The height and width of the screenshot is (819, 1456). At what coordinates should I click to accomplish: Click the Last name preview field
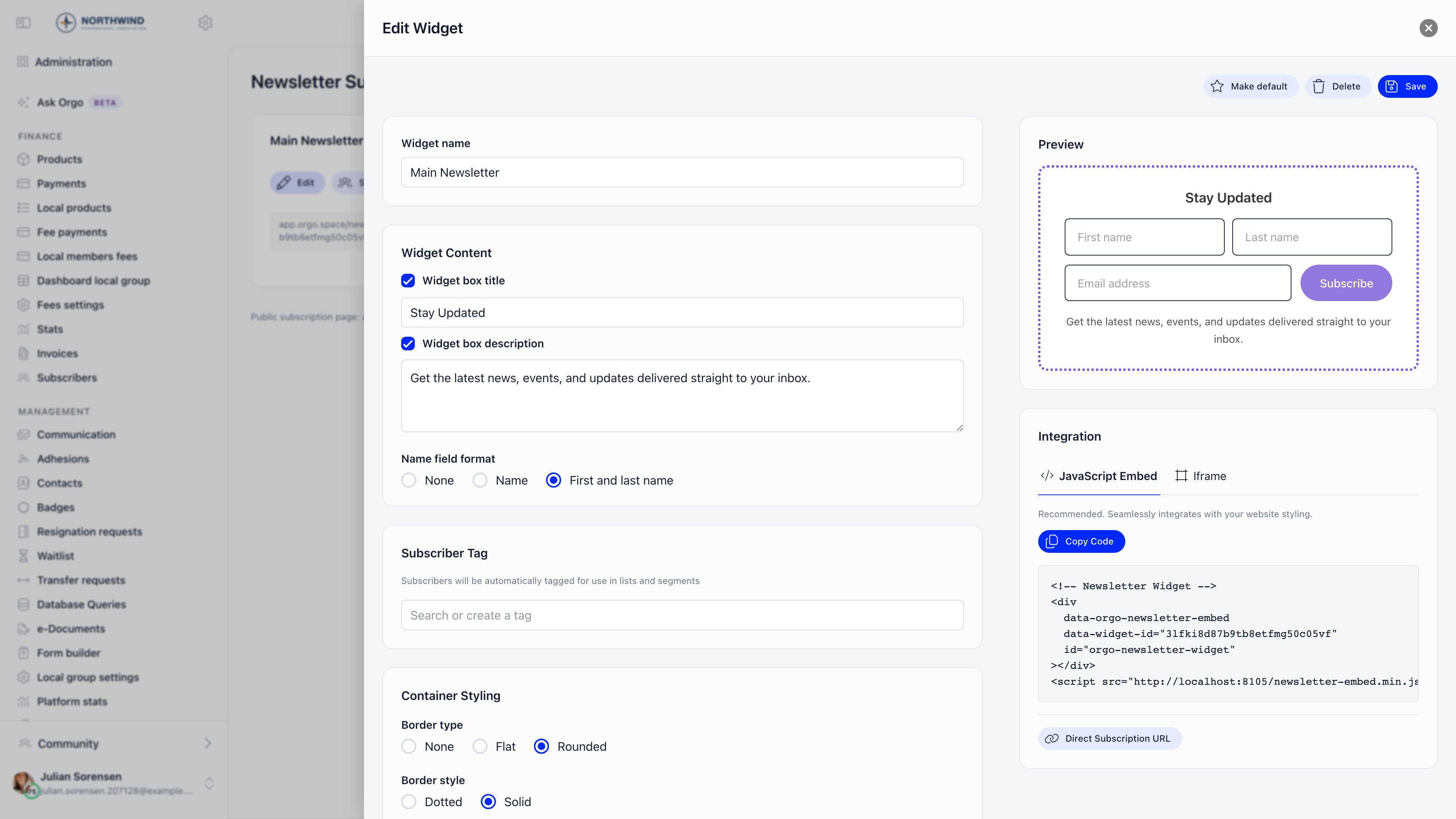pos(1312,237)
